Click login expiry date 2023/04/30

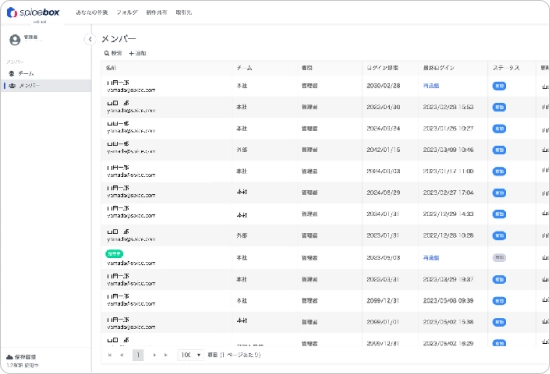pyautogui.click(x=383, y=107)
